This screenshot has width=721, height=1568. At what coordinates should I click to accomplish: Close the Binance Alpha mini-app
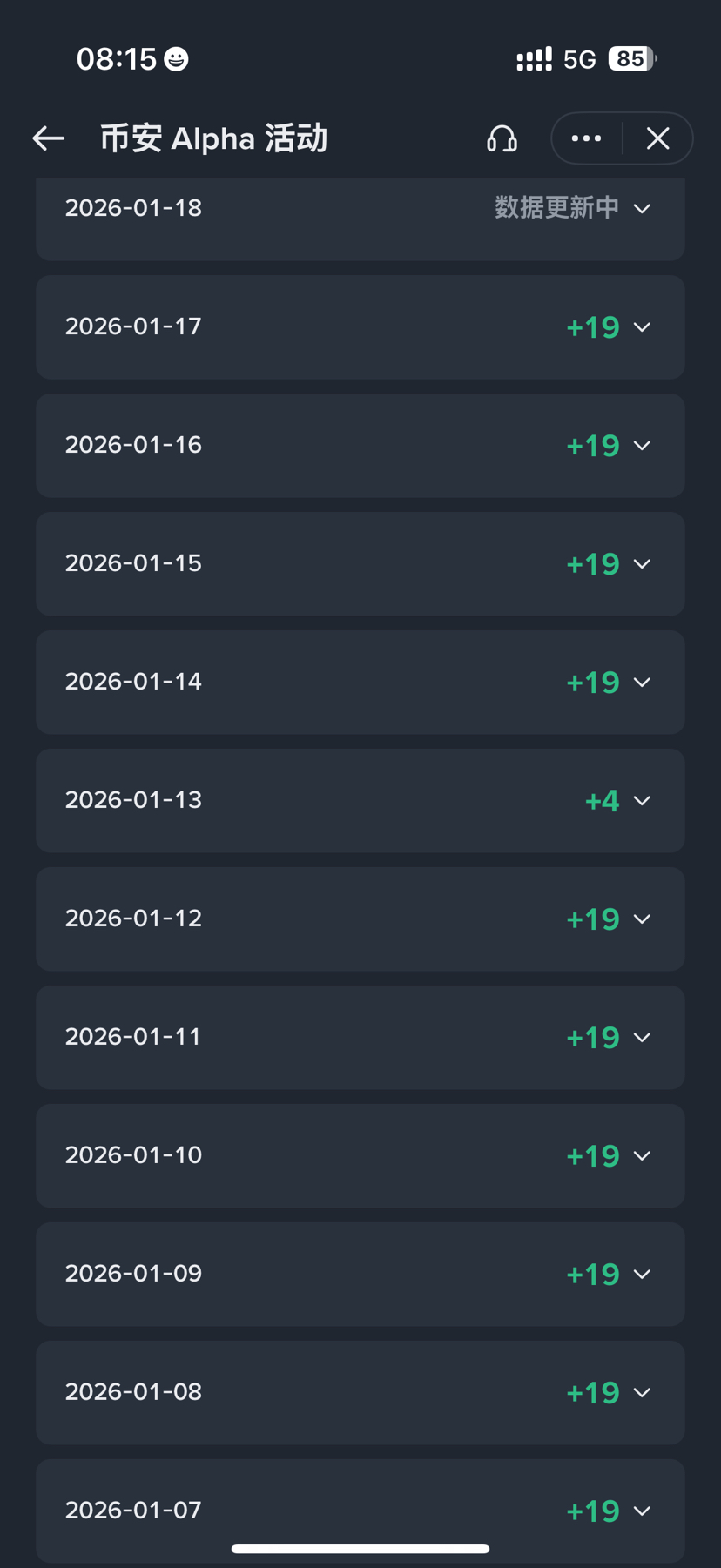658,138
